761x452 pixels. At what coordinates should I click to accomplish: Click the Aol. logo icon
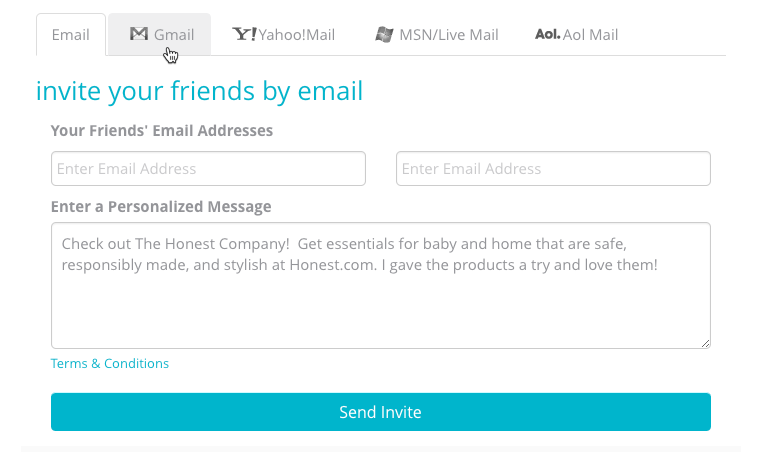tap(547, 34)
